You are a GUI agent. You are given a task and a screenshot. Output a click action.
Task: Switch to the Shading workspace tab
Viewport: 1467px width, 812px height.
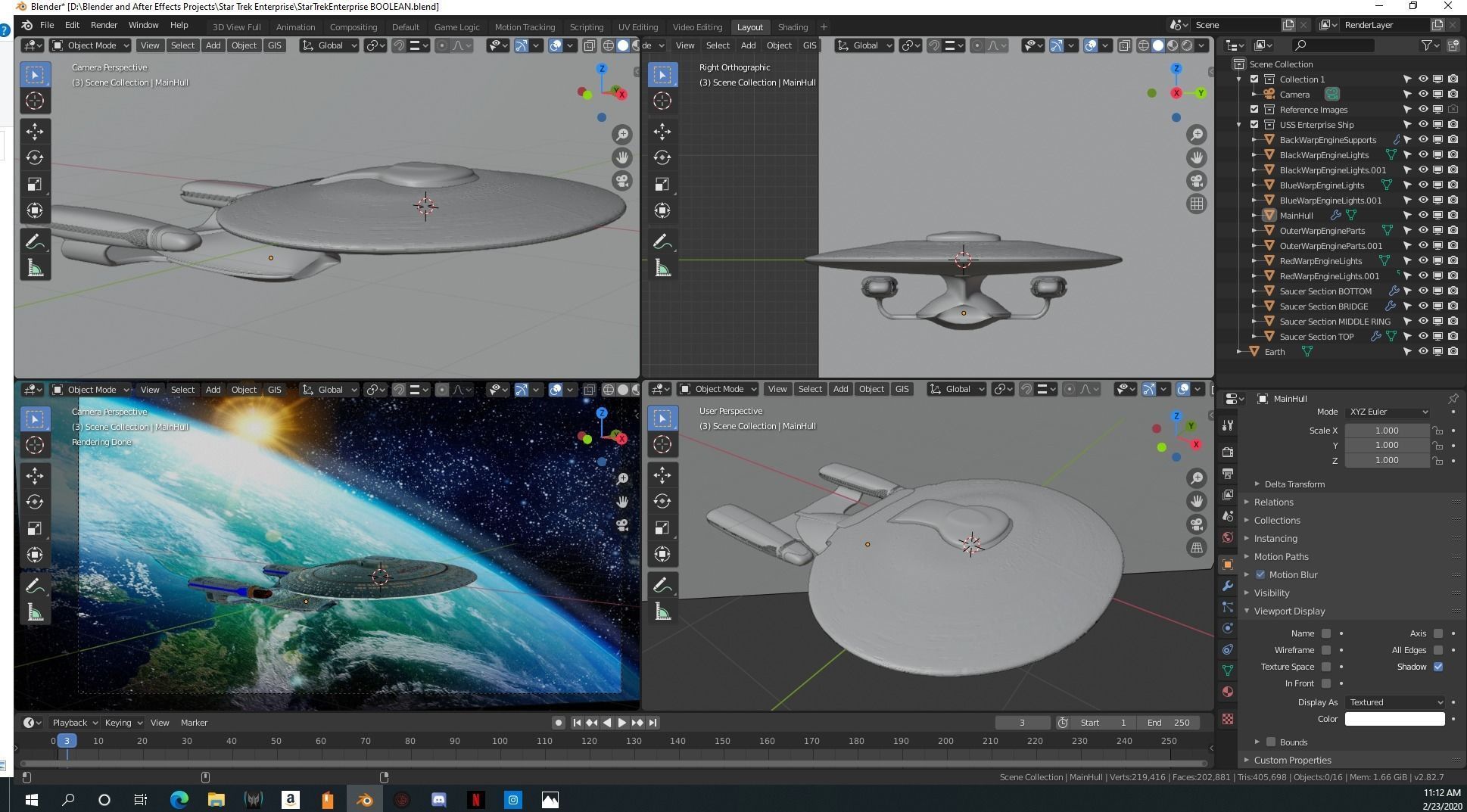point(793,27)
